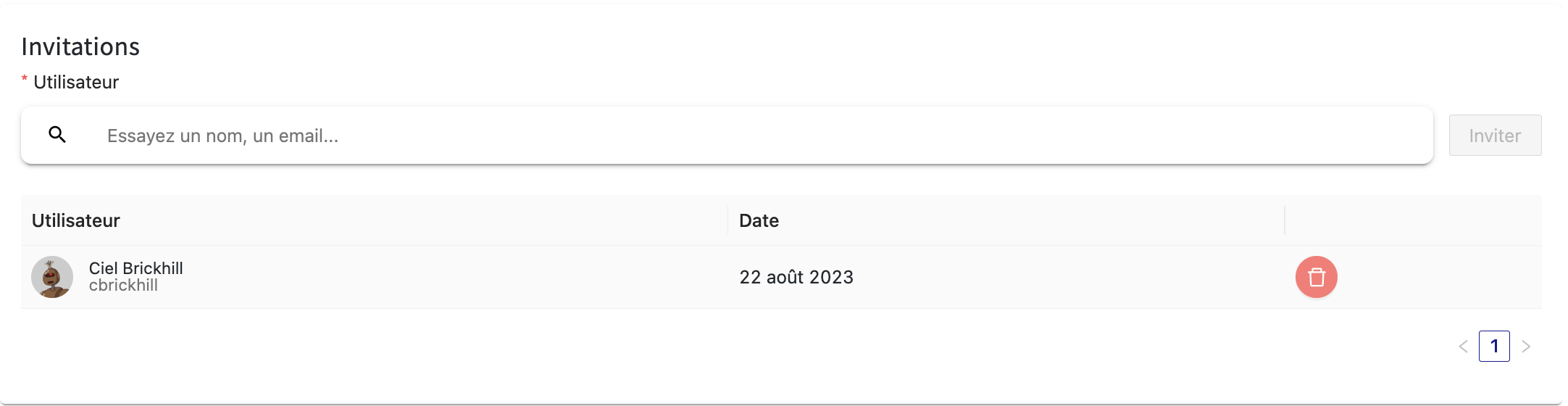The height and width of the screenshot is (406, 1568).
Task: Click Ciel Brickhill's avatar picture
Action: (52, 277)
